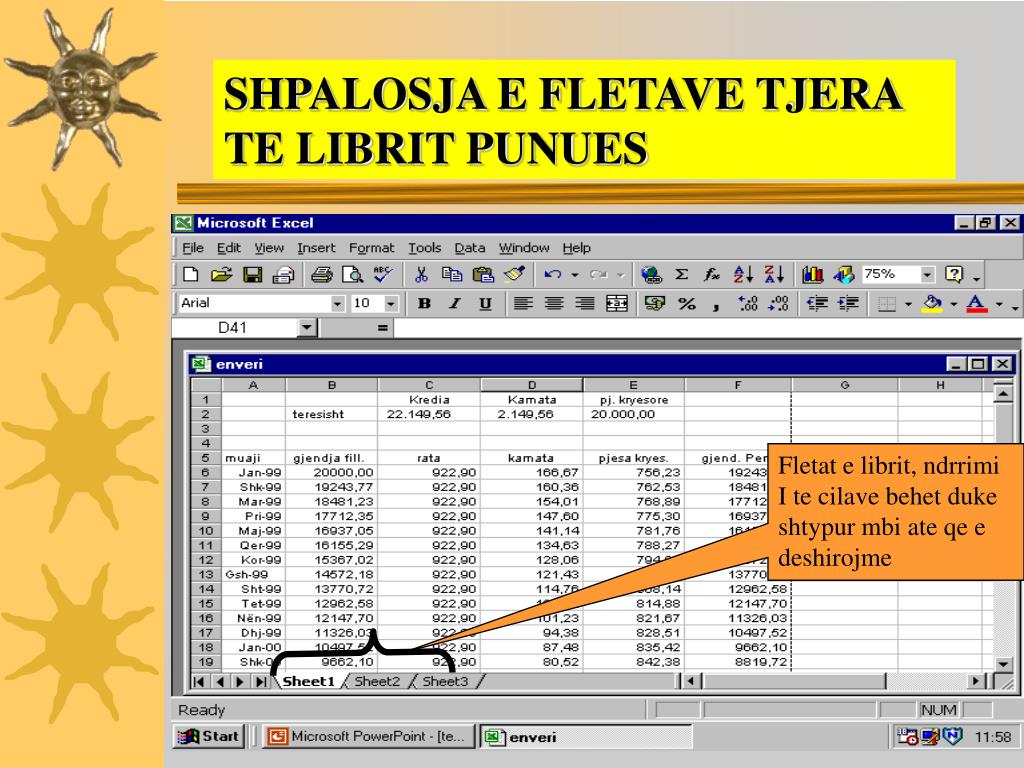Viewport: 1024px width, 768px height.
Task: Apply the yellow Fill Color bucket
Action: [x=933, y=303]
